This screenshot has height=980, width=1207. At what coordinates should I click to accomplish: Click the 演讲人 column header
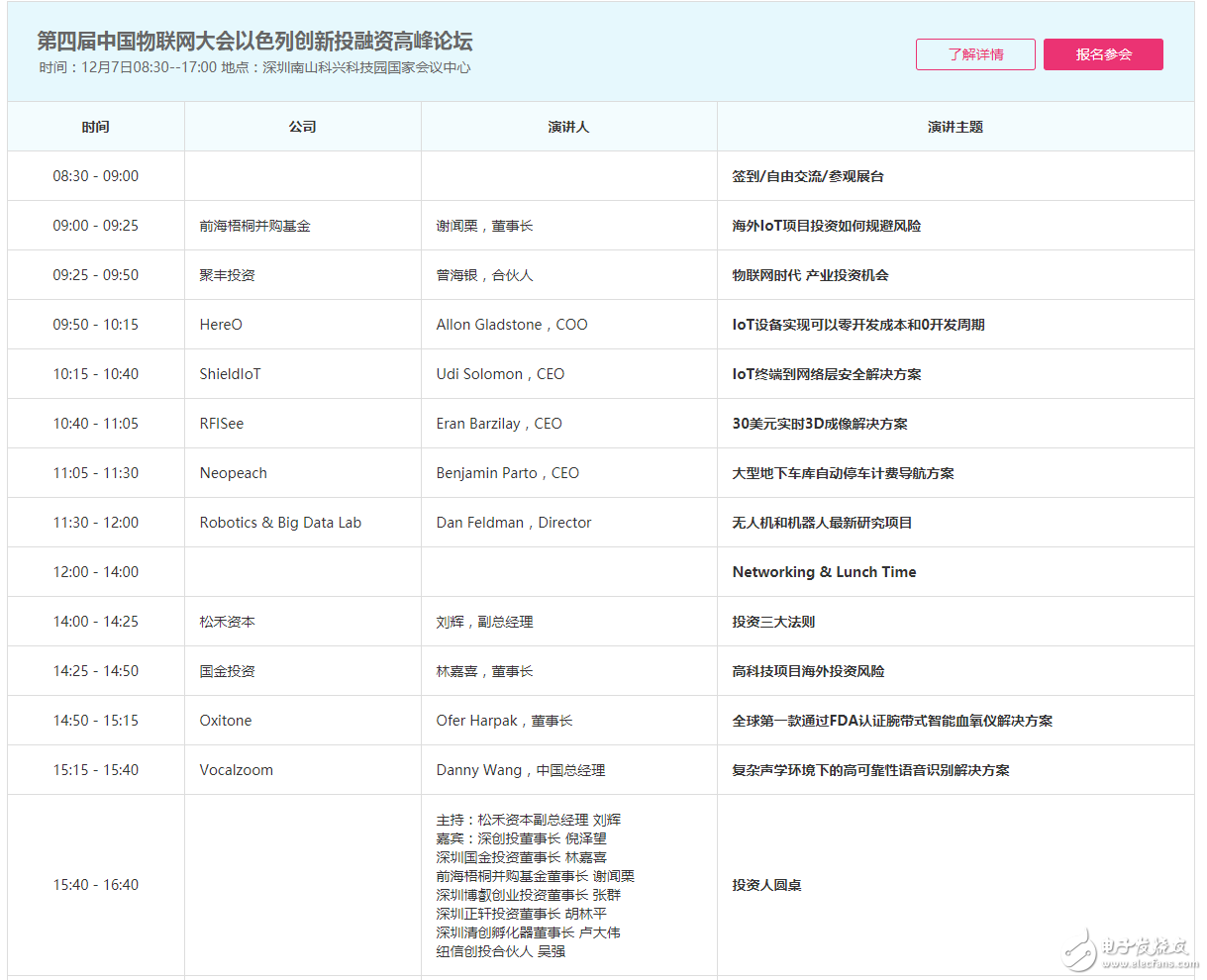(x=568, y=127)
